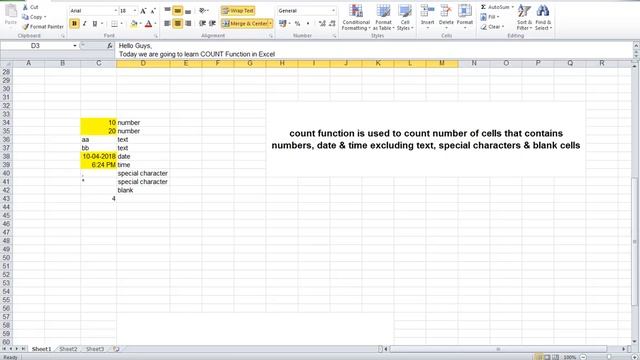640x360 pixels.
Task: Open Font dialog box launcher
Action: pyautogui.click(x=156, y=36)
